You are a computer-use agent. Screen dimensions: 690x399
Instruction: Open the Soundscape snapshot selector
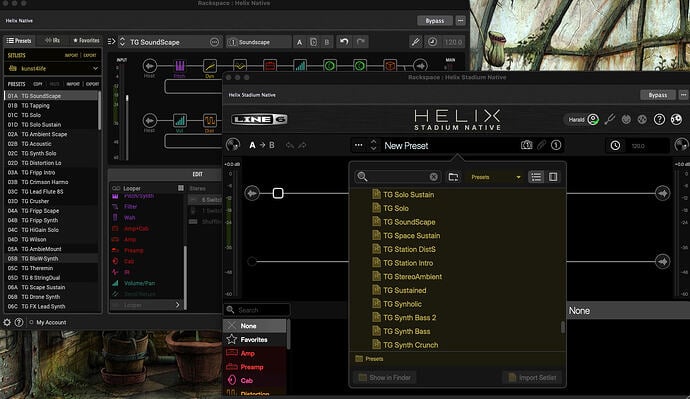point(259,42)
